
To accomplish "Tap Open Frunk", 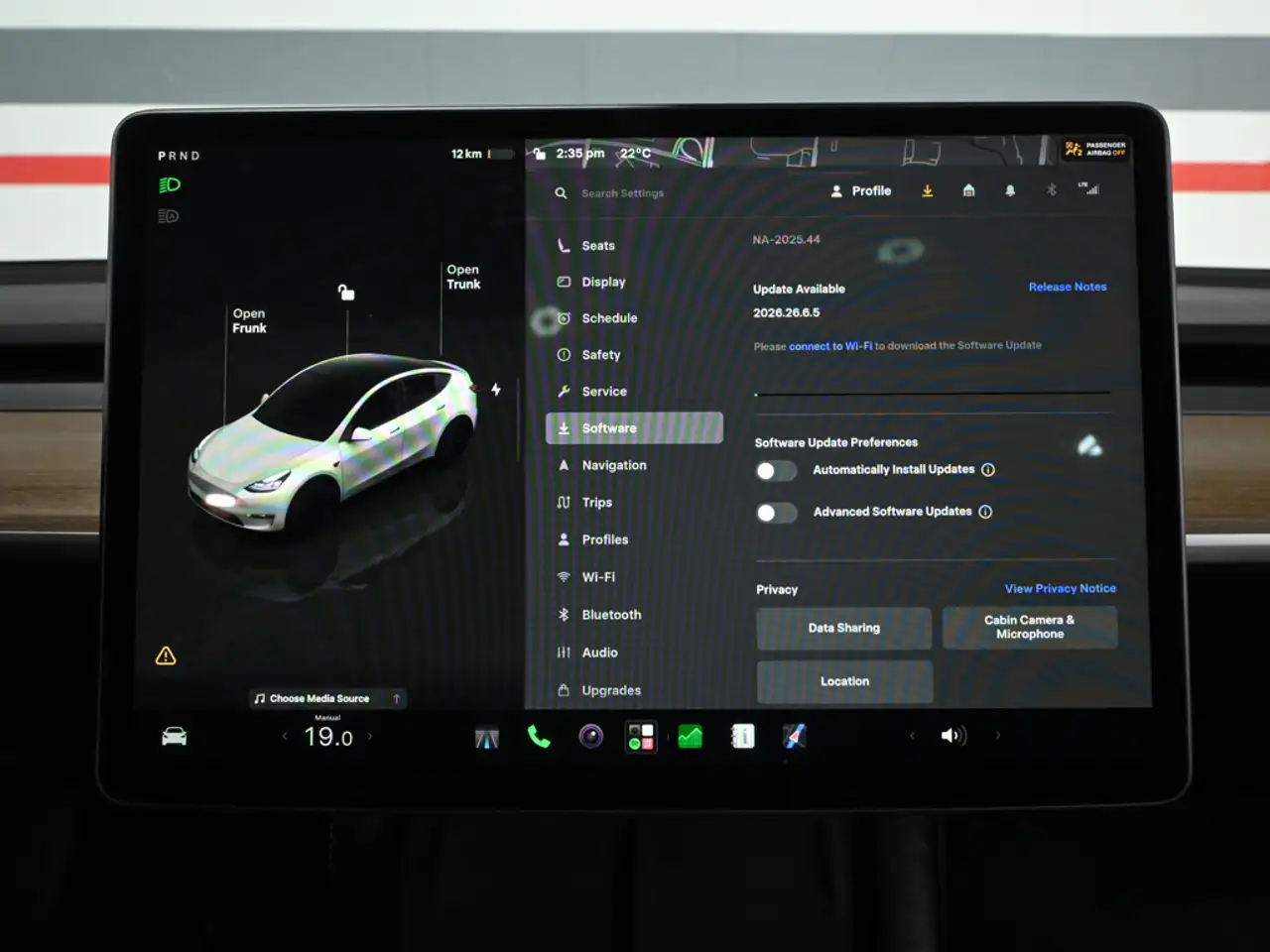I will point(249,320).
